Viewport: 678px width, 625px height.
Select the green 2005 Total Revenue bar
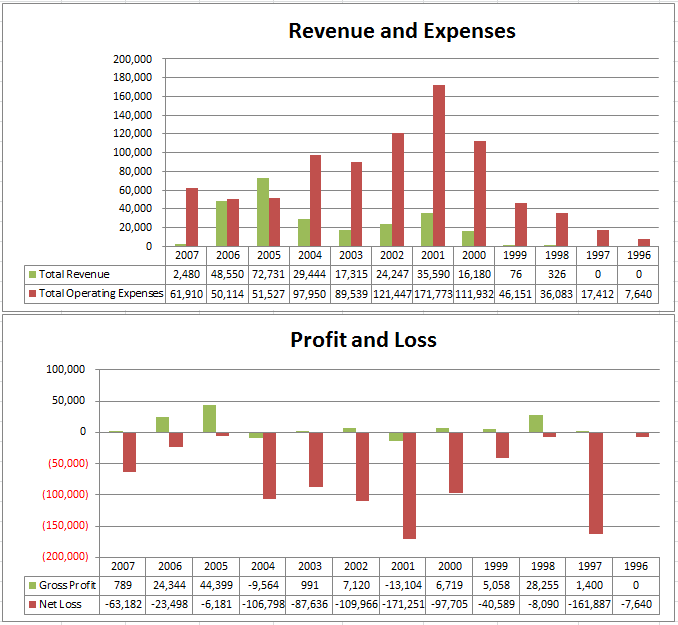coord(263,212)
